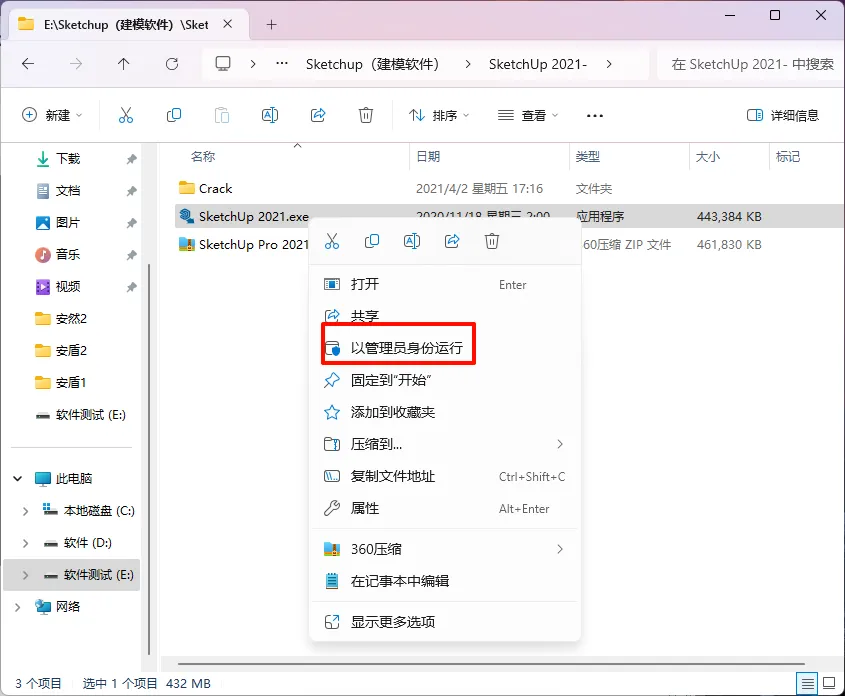
Task: Select 以管理员身份运行 in context menu
Action: [445, 348]
